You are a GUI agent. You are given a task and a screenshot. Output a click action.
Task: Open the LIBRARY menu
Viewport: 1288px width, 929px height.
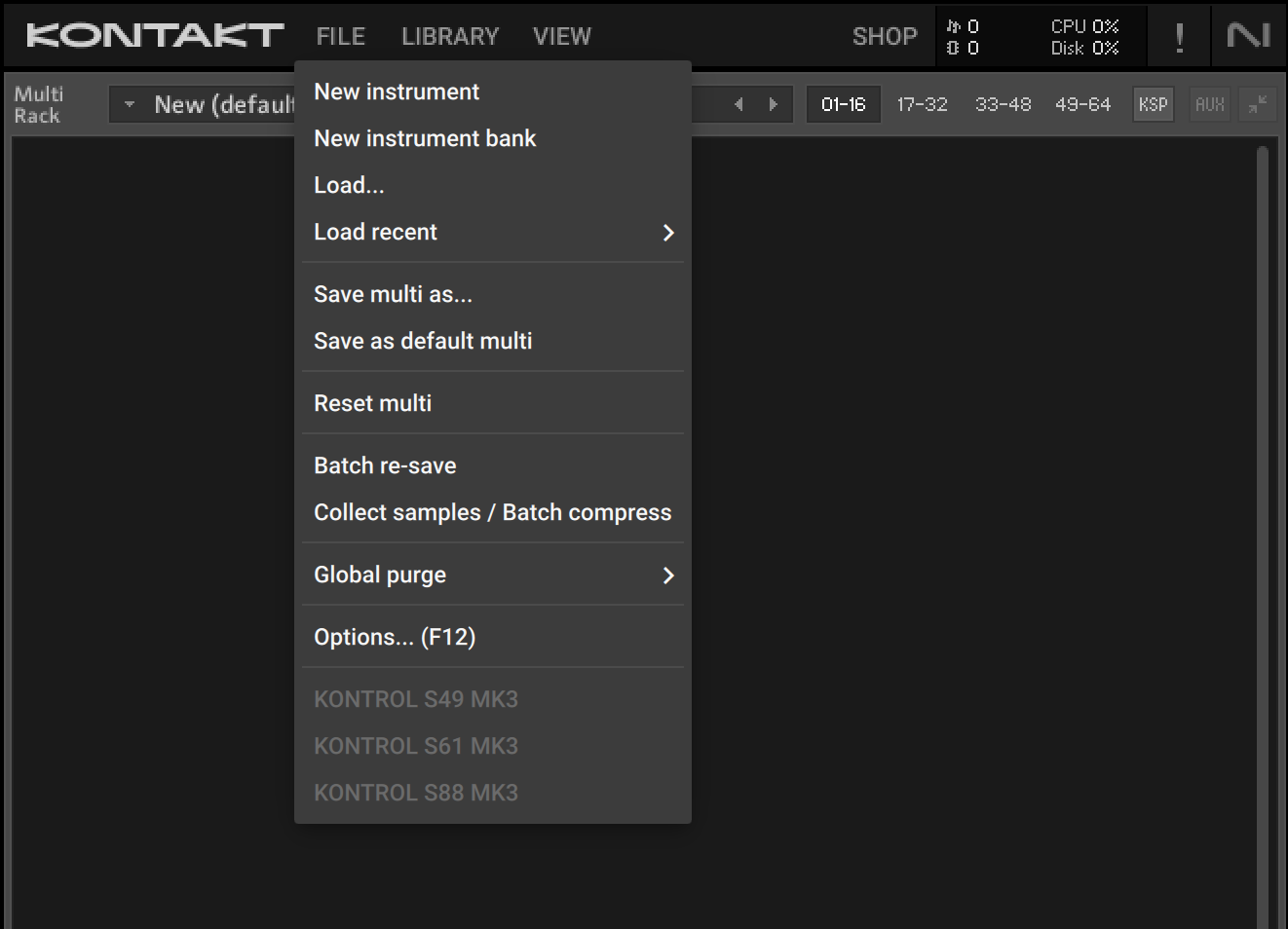click(450, 36)
